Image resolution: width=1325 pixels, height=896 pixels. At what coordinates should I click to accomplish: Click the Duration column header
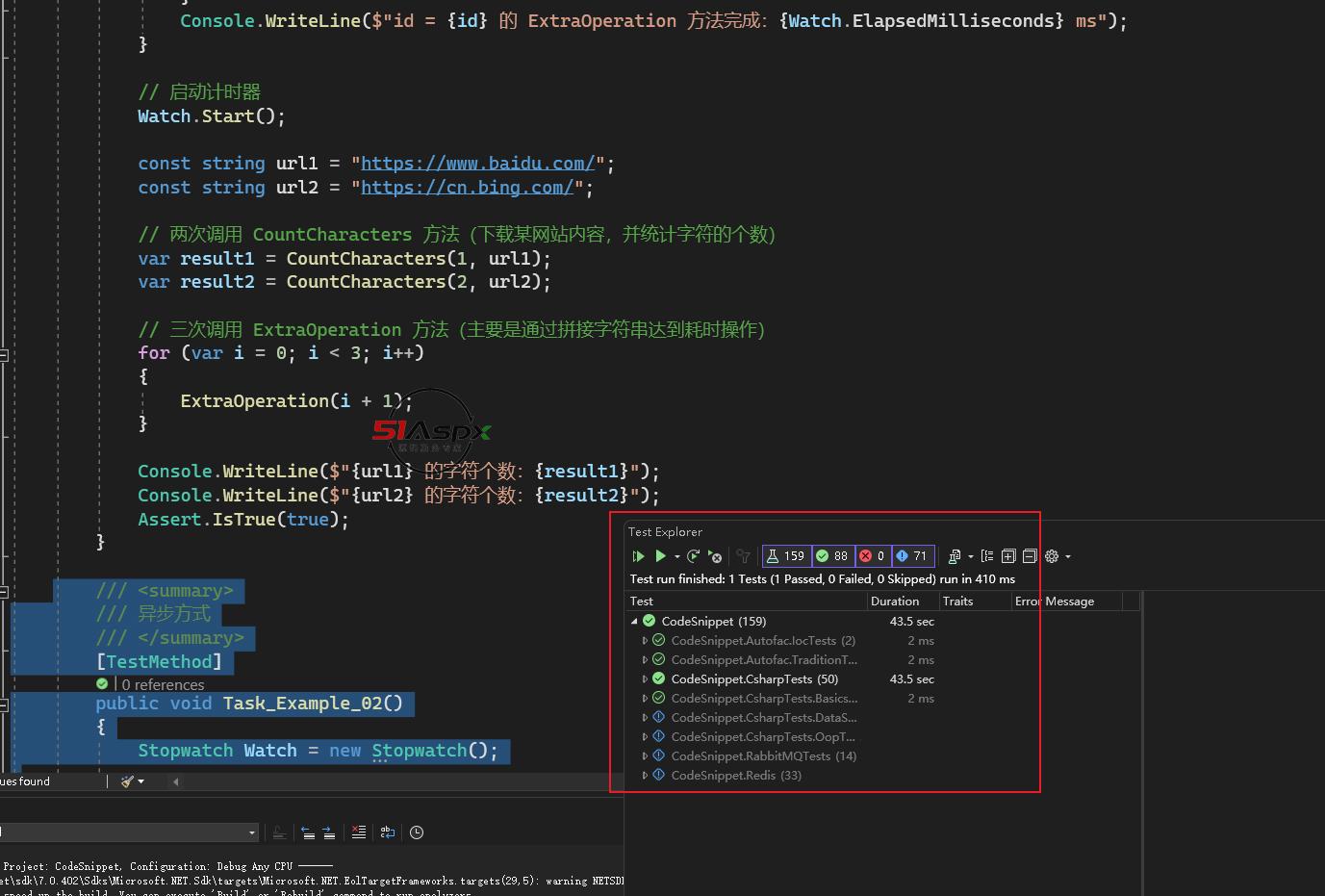click(895, 602)
